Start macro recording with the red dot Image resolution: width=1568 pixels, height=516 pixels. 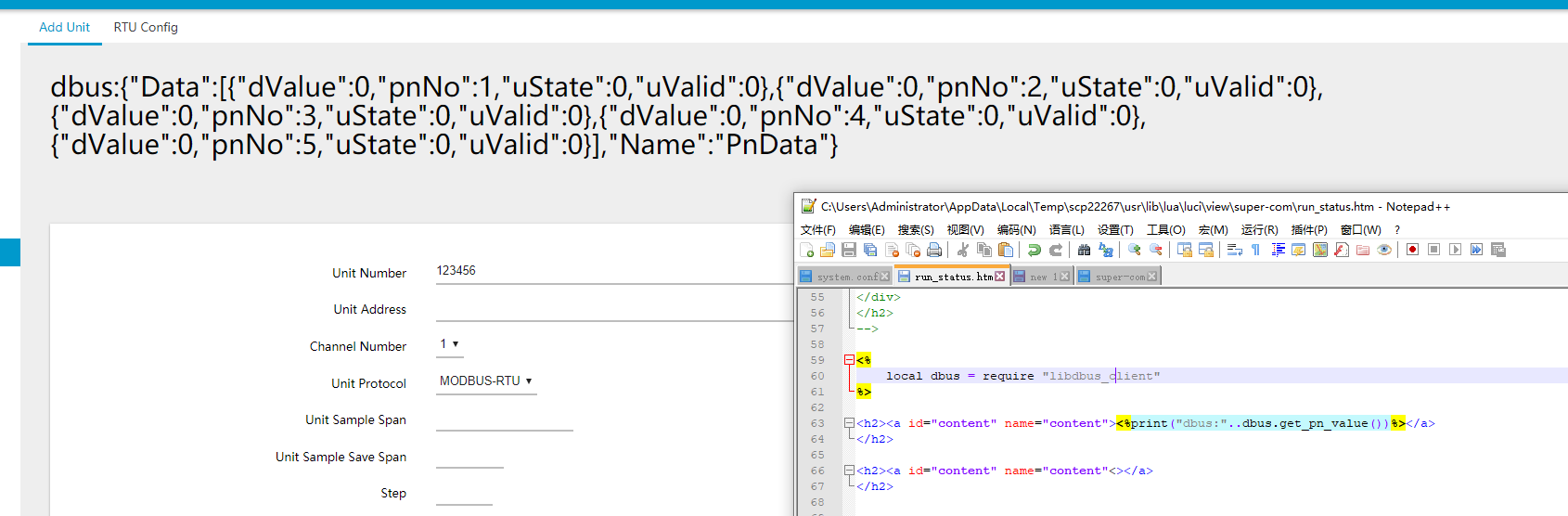(x=1412, y=250)
